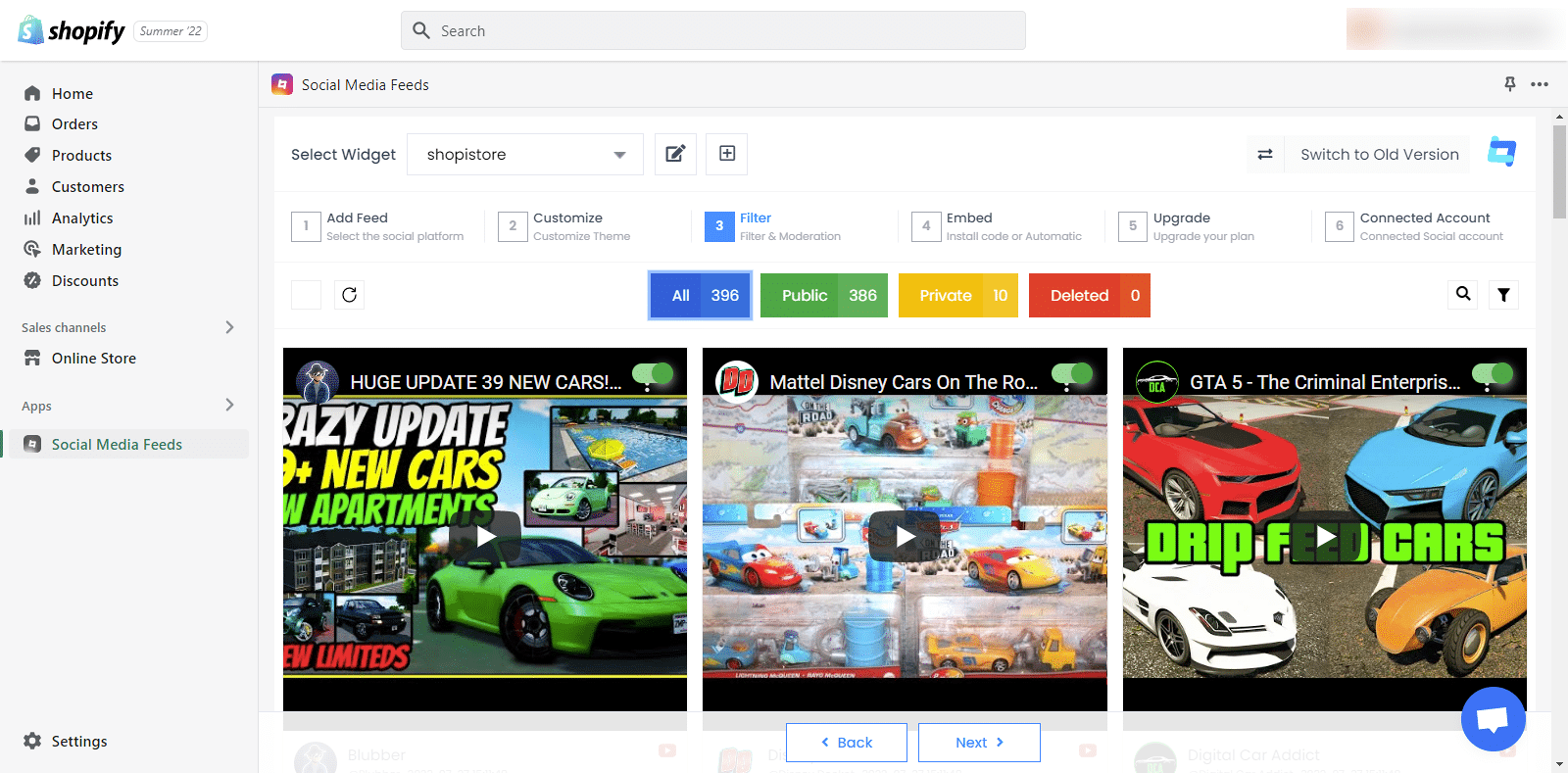This screenshot has height=773, width=1568.
Task: Go to step 4 Embed
Action: [998, 226]
